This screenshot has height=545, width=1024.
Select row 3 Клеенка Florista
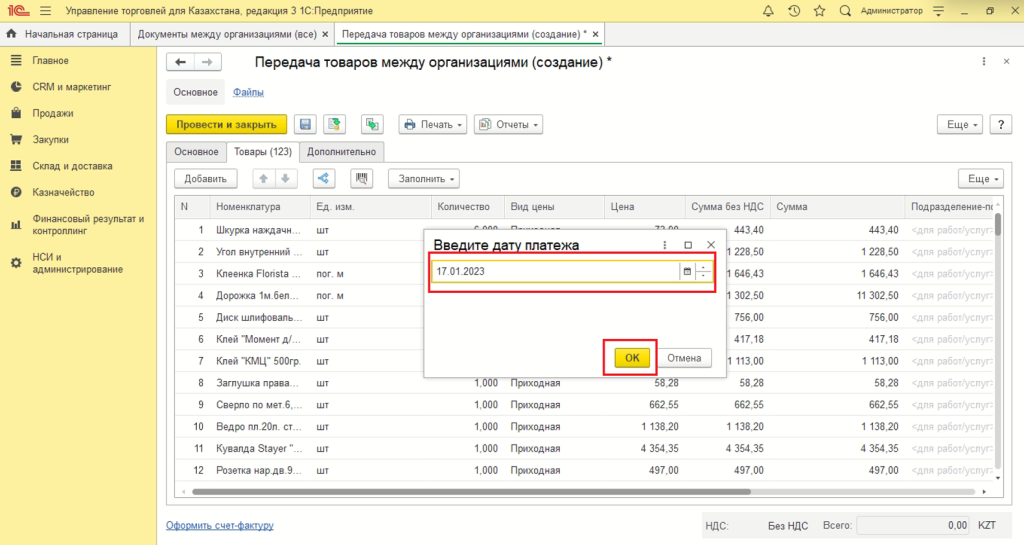300,273
